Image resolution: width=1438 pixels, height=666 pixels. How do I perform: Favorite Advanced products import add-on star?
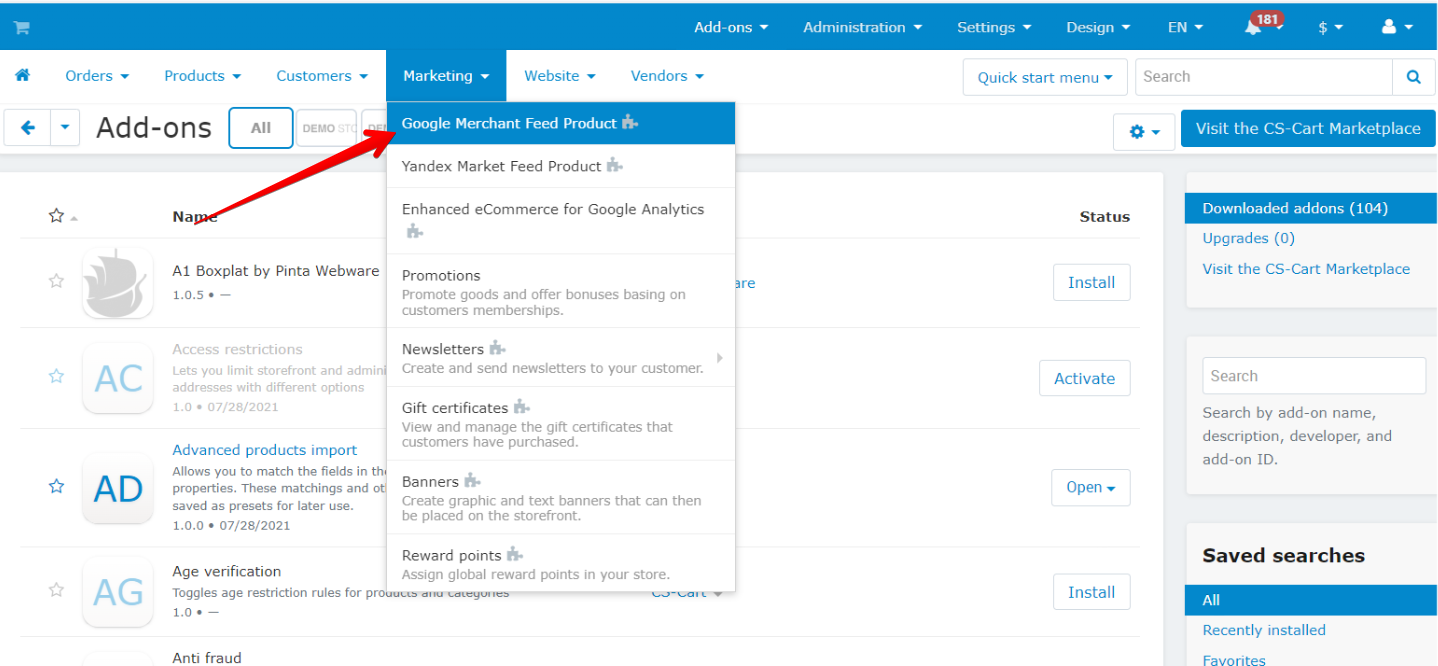(x=56, y=486)
